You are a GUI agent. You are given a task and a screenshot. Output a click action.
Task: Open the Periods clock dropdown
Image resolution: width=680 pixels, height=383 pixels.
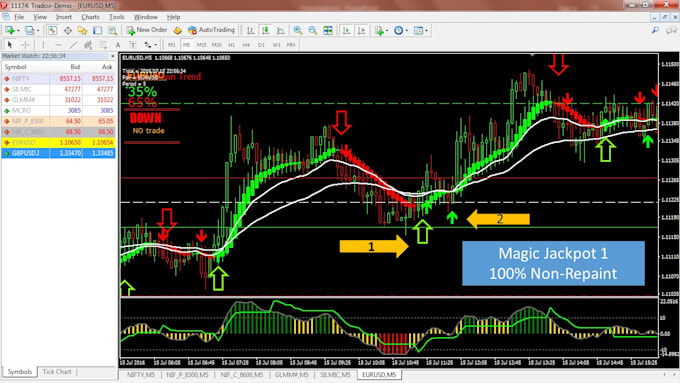400,30
